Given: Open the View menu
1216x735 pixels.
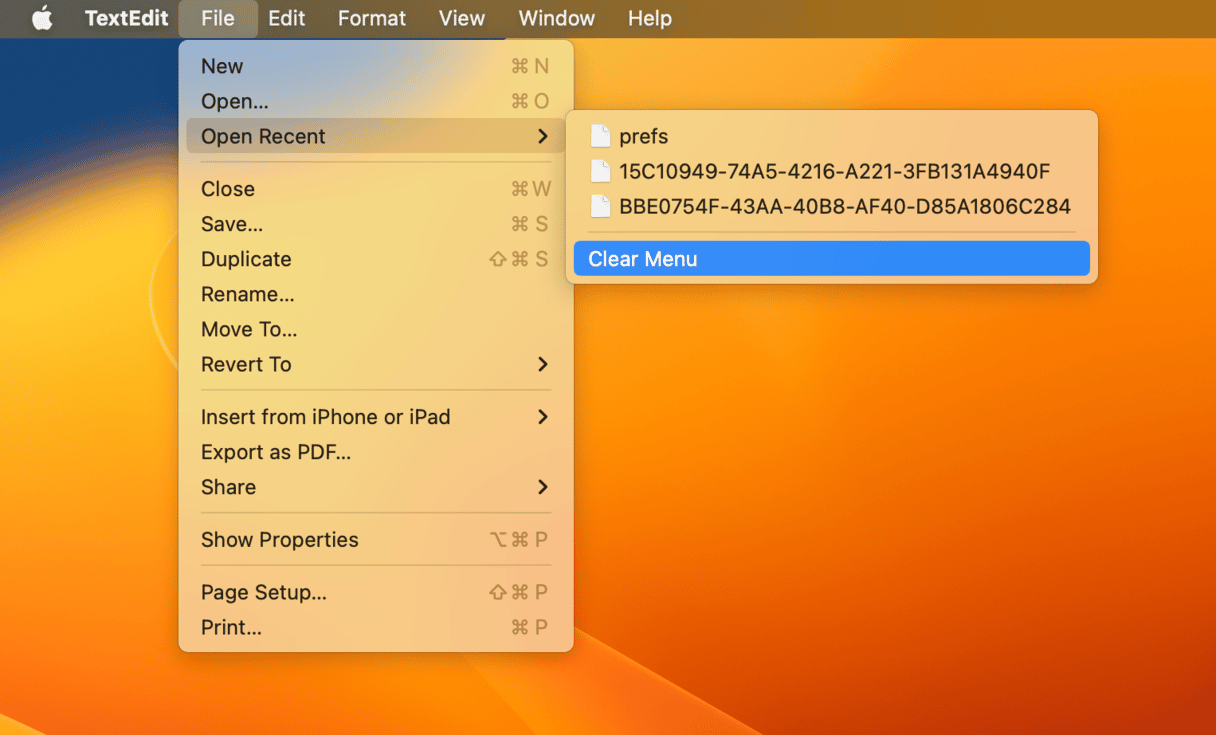Looking at the screenshot, I should click(x=462, y=18).
